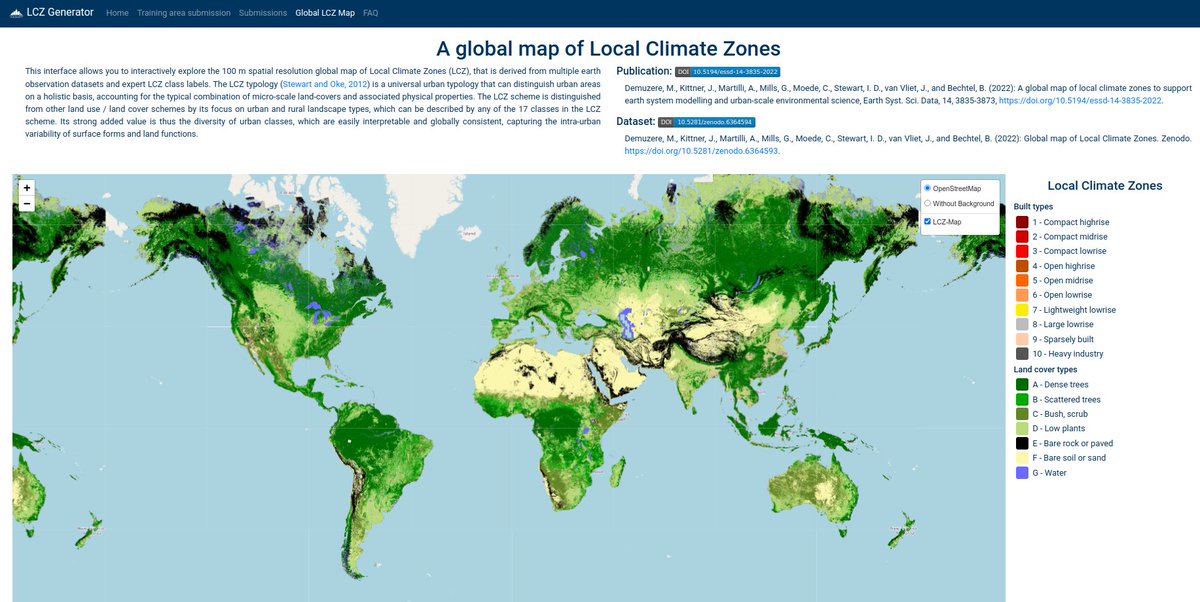
Task: Click Open midrise color swatch
Action: [x=1022, y=281]
